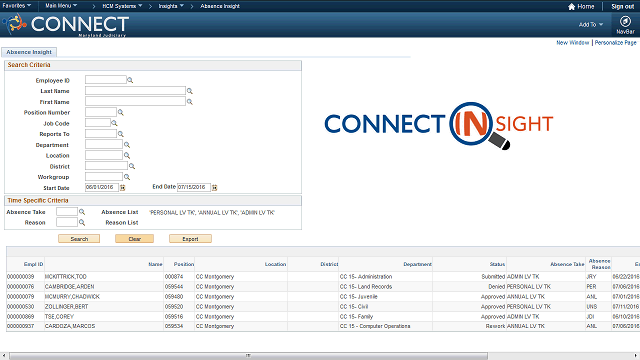Open the Reason lookup magnifier

click(x=82, y=222)
